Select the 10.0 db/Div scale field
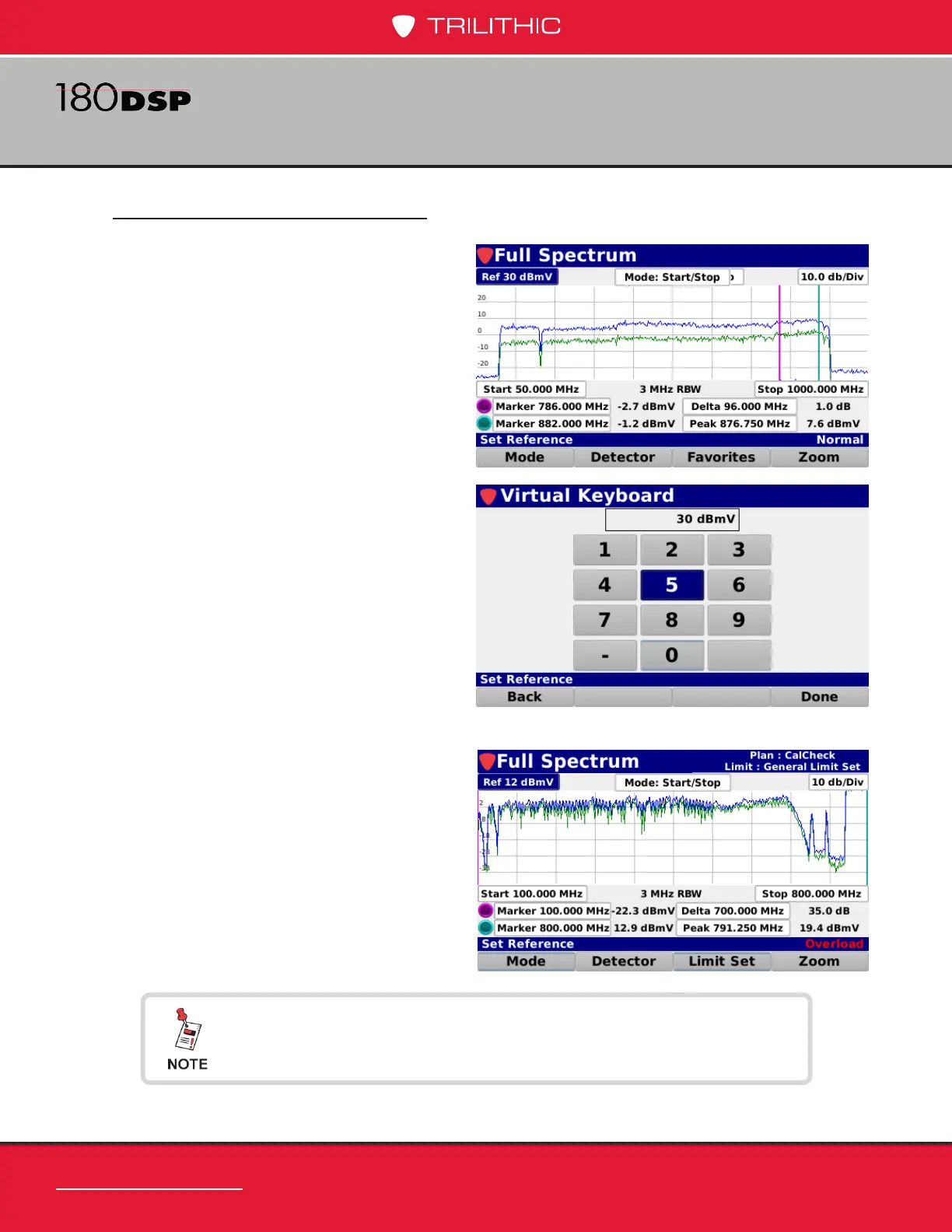The width and height of the screenshot is (952, 1232). [832, 277]
